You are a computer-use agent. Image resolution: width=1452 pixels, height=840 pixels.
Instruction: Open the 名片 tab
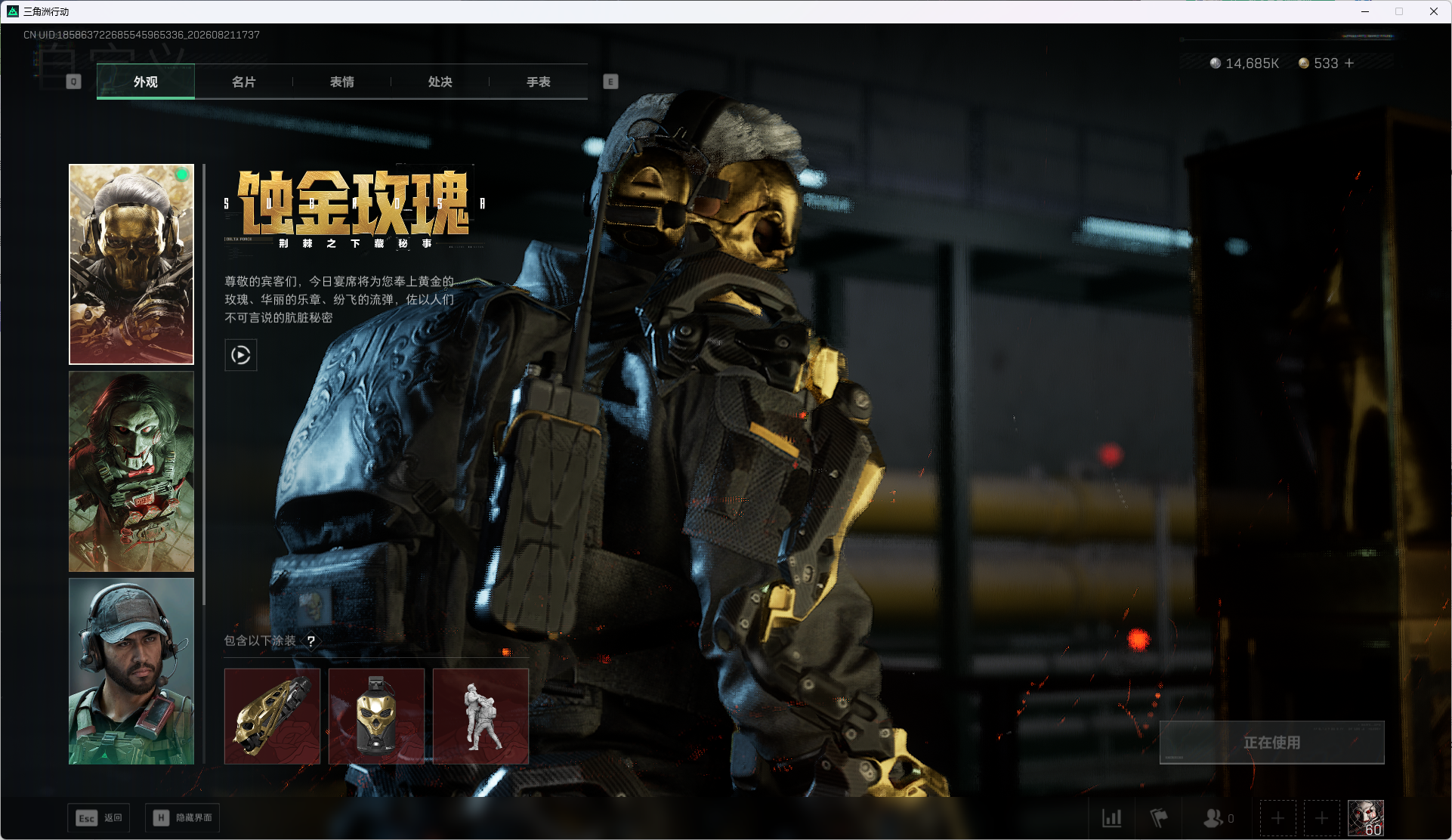point(244,82)
